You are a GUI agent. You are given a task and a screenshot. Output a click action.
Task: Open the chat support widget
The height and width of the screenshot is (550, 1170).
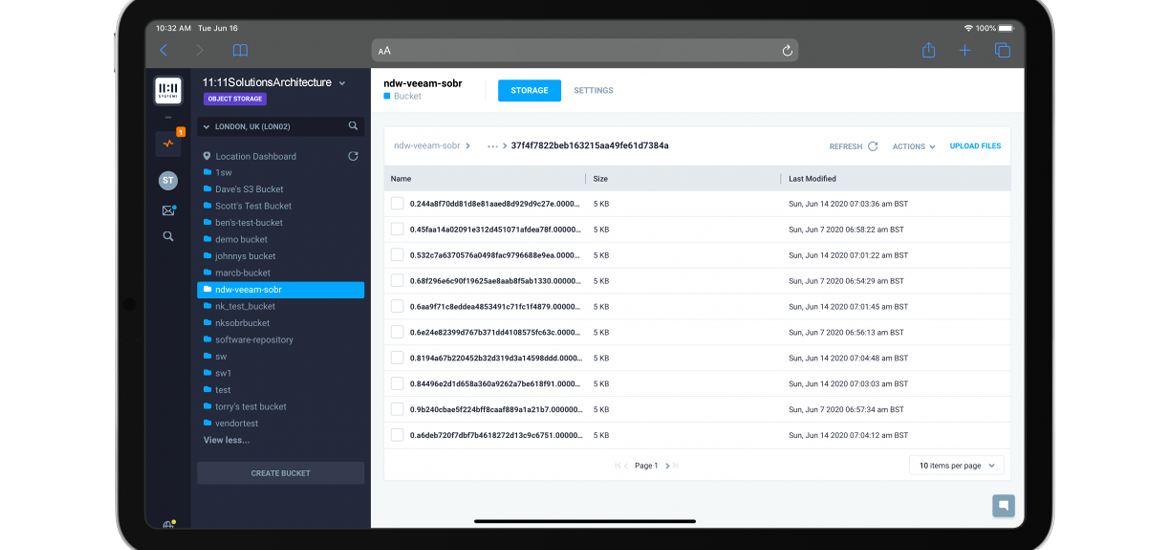[1003, 505]
